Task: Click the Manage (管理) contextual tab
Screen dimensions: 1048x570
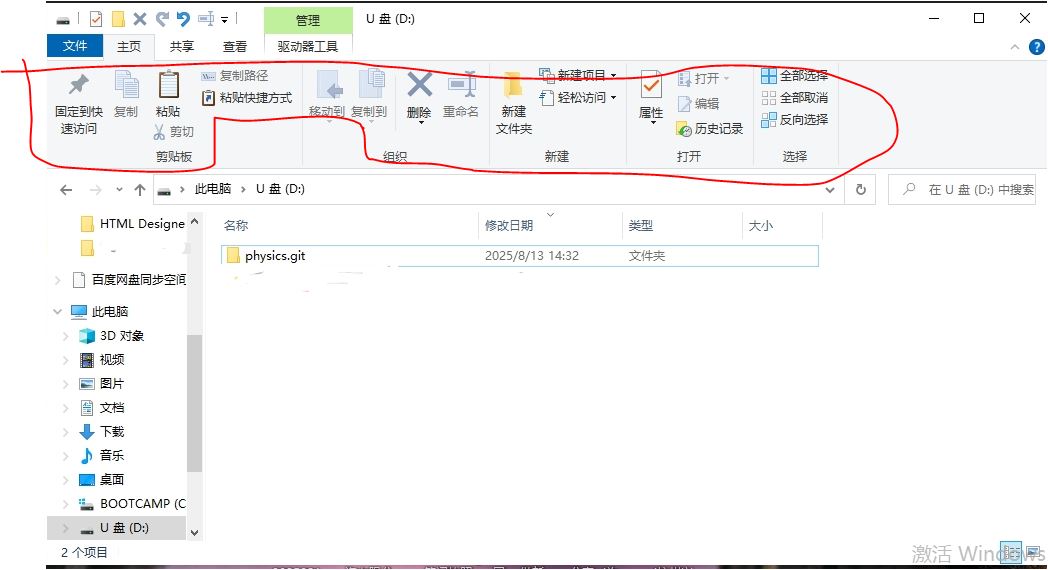Action: 308,20
